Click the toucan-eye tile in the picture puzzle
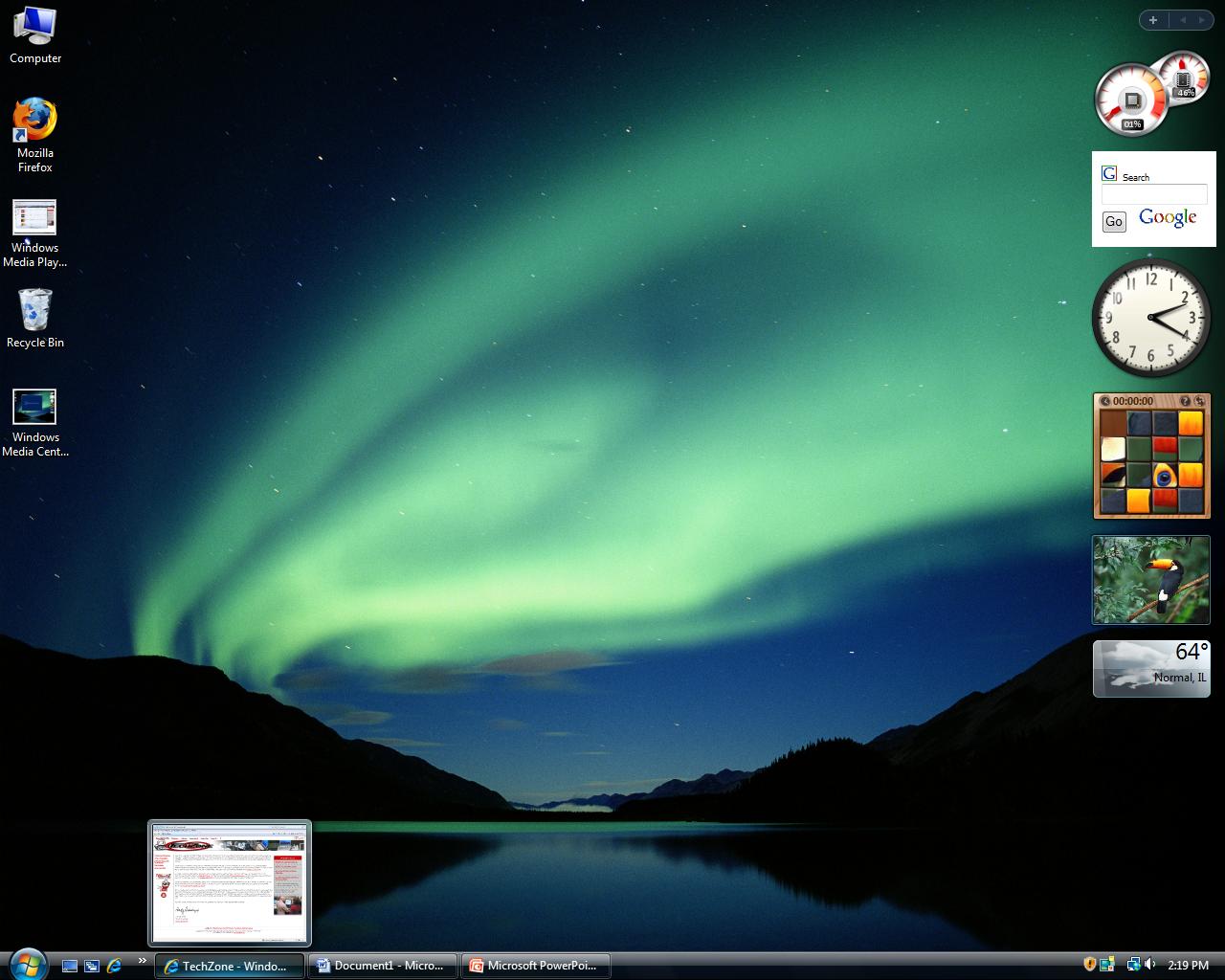 [x=1165, y=475]
